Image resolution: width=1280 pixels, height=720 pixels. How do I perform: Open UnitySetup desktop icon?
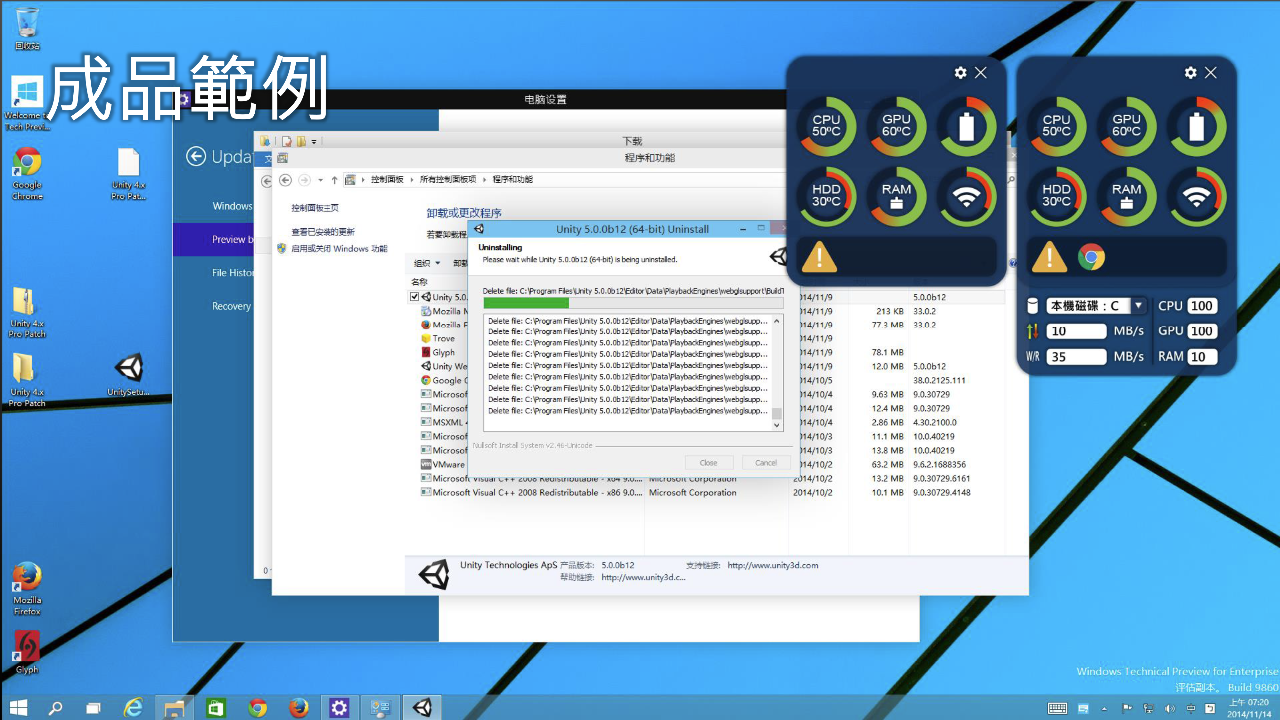(128, 374)
